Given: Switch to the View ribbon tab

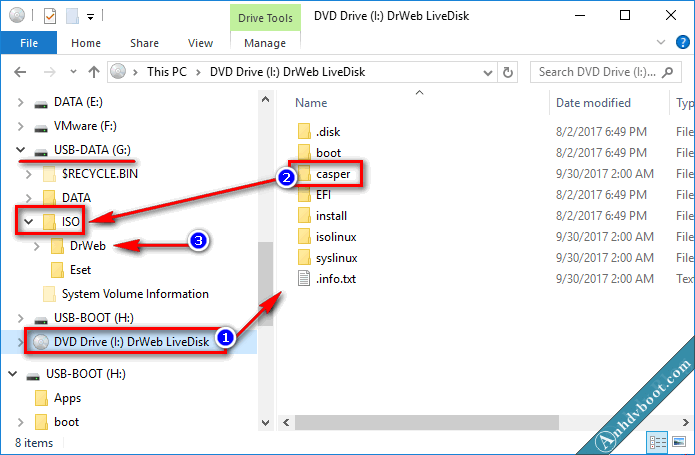Looking at the screenshot, I should coord(200,43).
